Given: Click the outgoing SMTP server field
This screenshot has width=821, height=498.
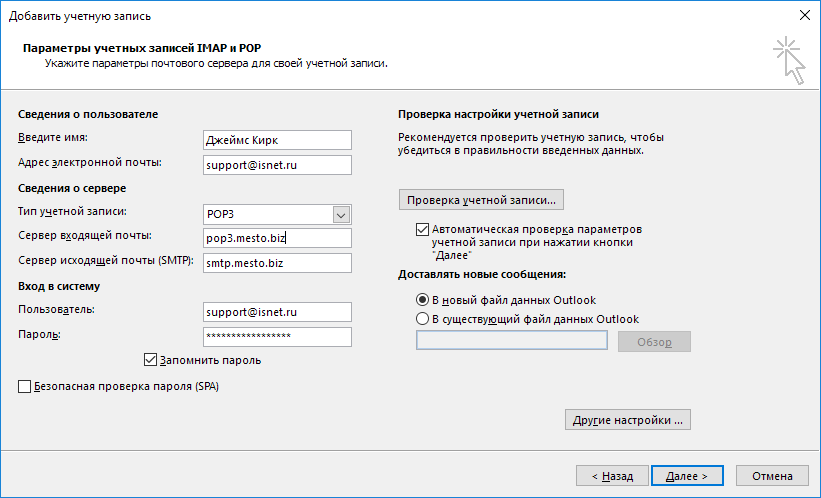Looking at the screenshot, I should coord(276,263).
